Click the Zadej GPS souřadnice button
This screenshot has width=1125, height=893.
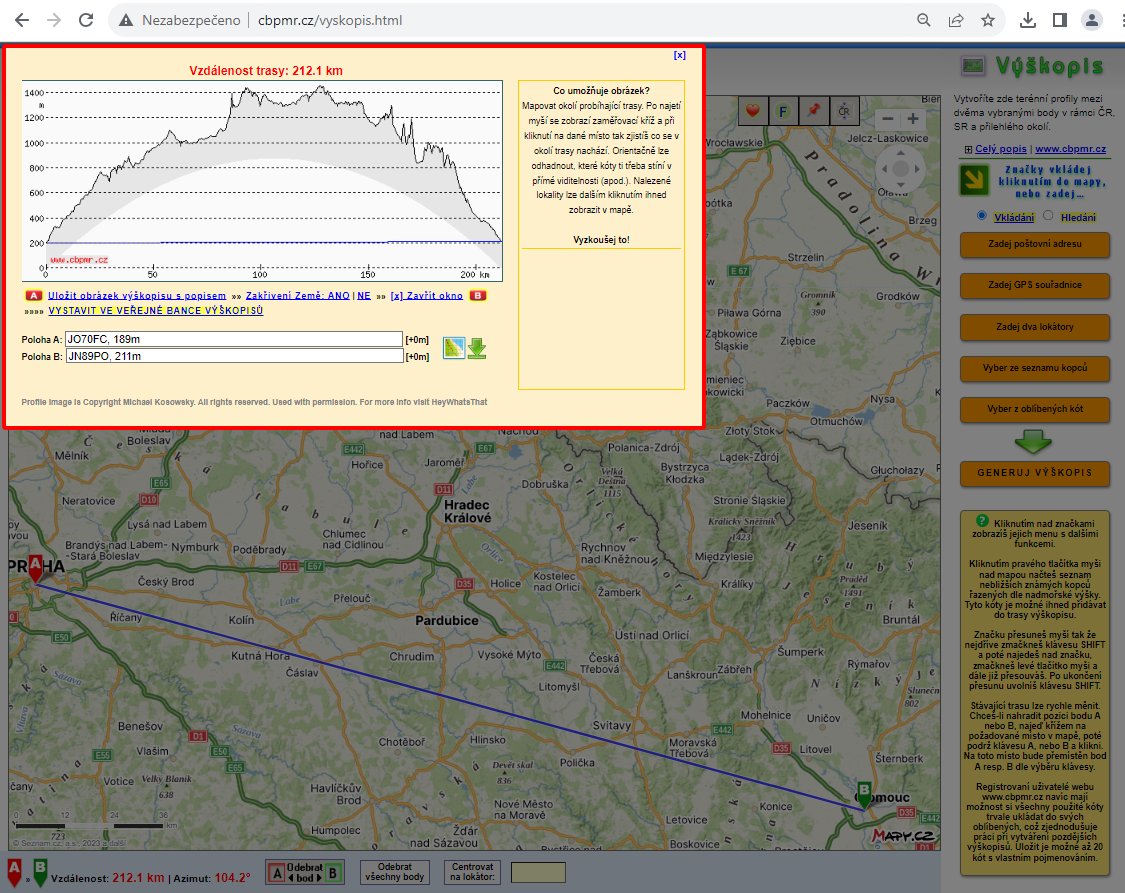pyautogui.click(x=1035, y=285)
